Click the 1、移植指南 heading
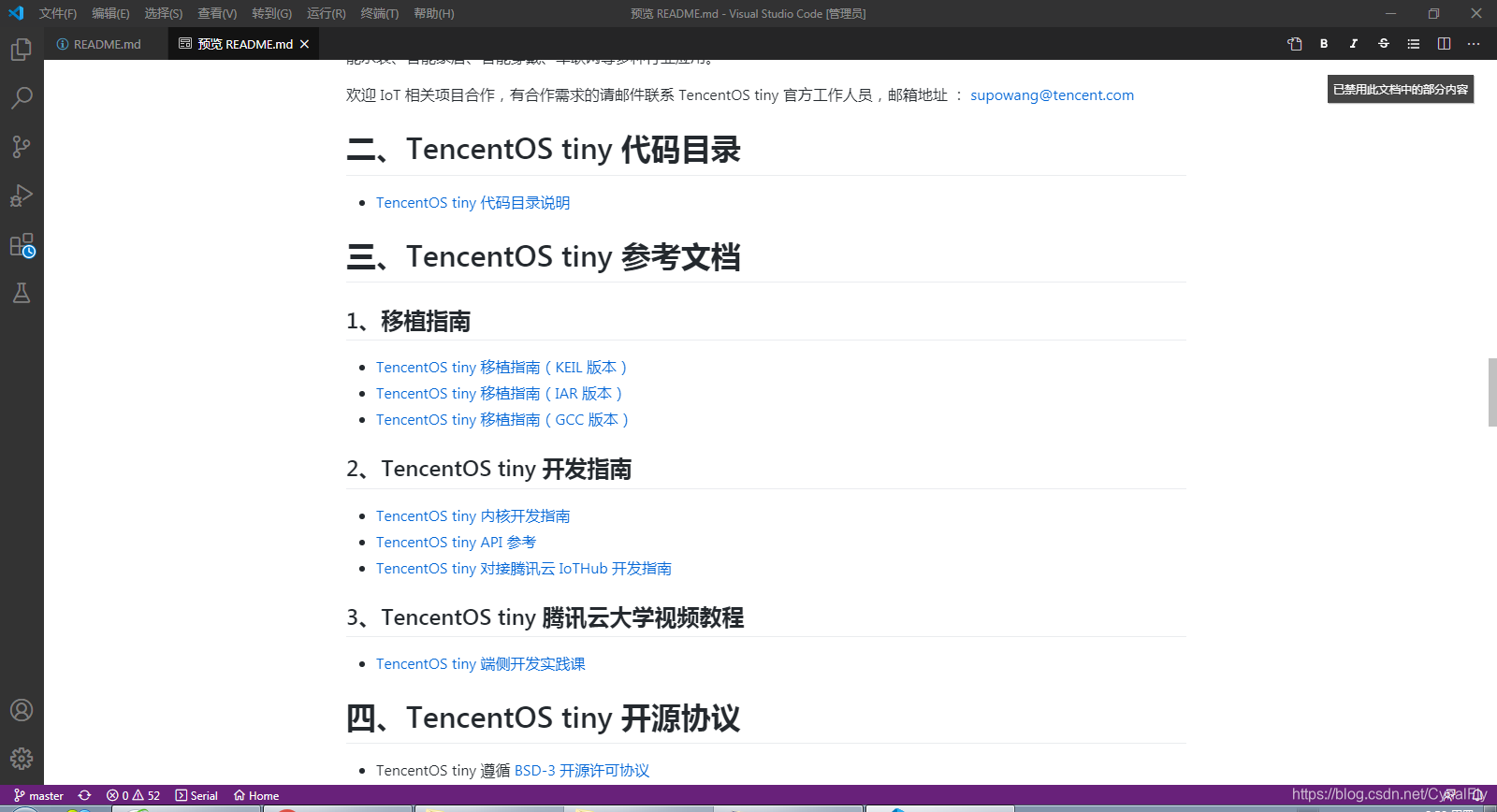 click(408, 321)
